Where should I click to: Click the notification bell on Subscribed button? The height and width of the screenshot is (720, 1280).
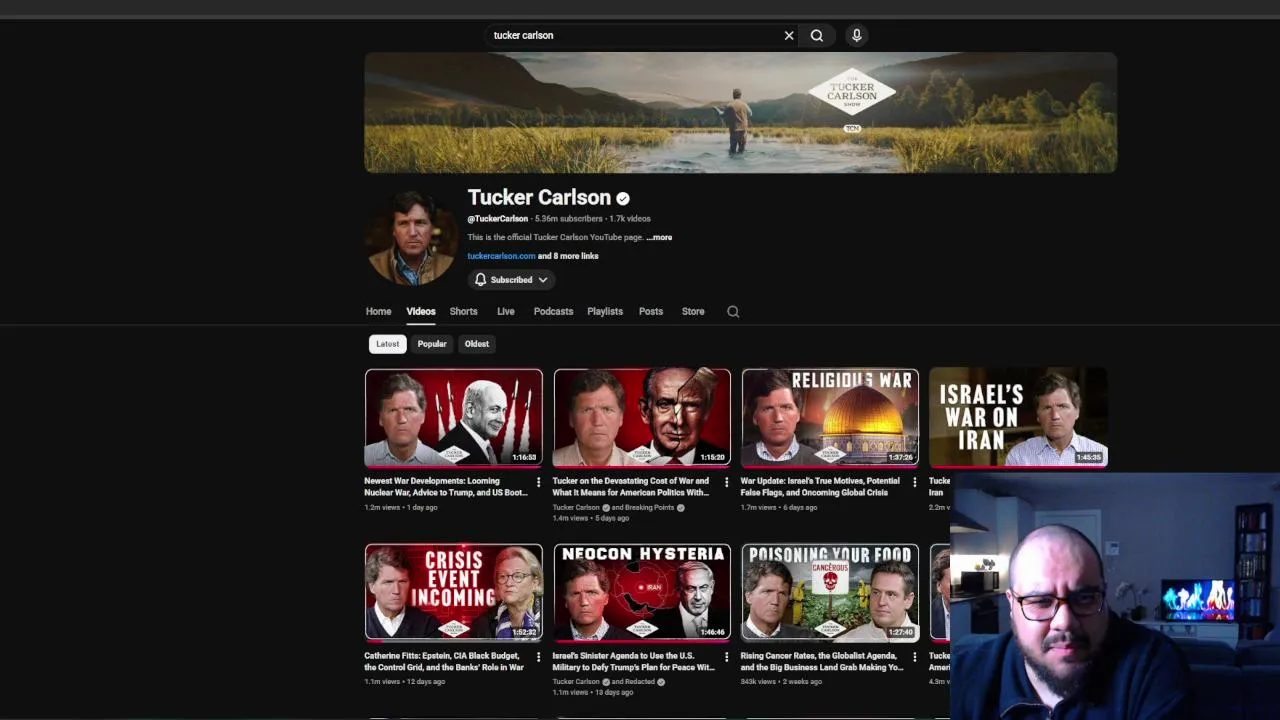[x=480, y=280]
